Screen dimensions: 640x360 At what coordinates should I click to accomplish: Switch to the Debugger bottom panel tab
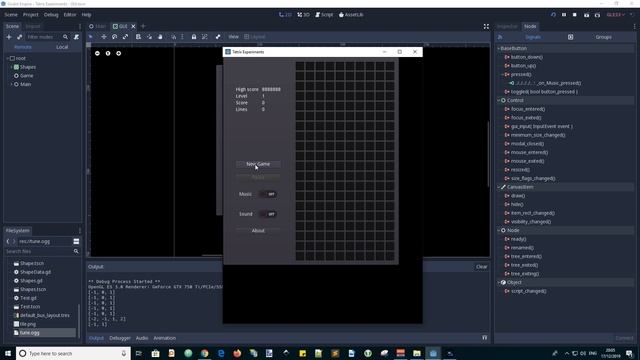click(x=120, y=338)
